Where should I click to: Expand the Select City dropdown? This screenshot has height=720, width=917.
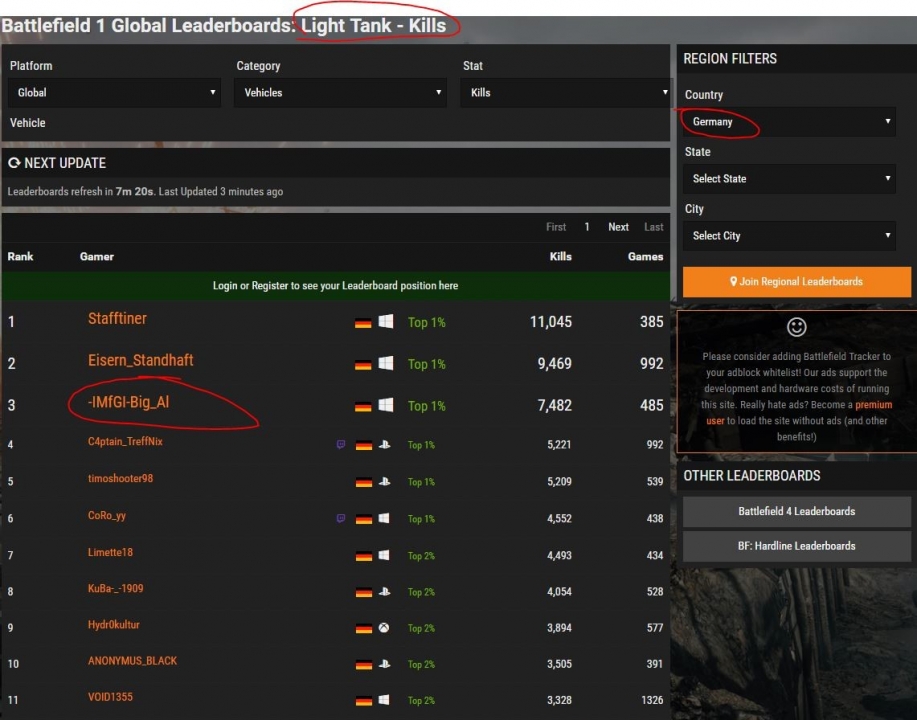789,236
